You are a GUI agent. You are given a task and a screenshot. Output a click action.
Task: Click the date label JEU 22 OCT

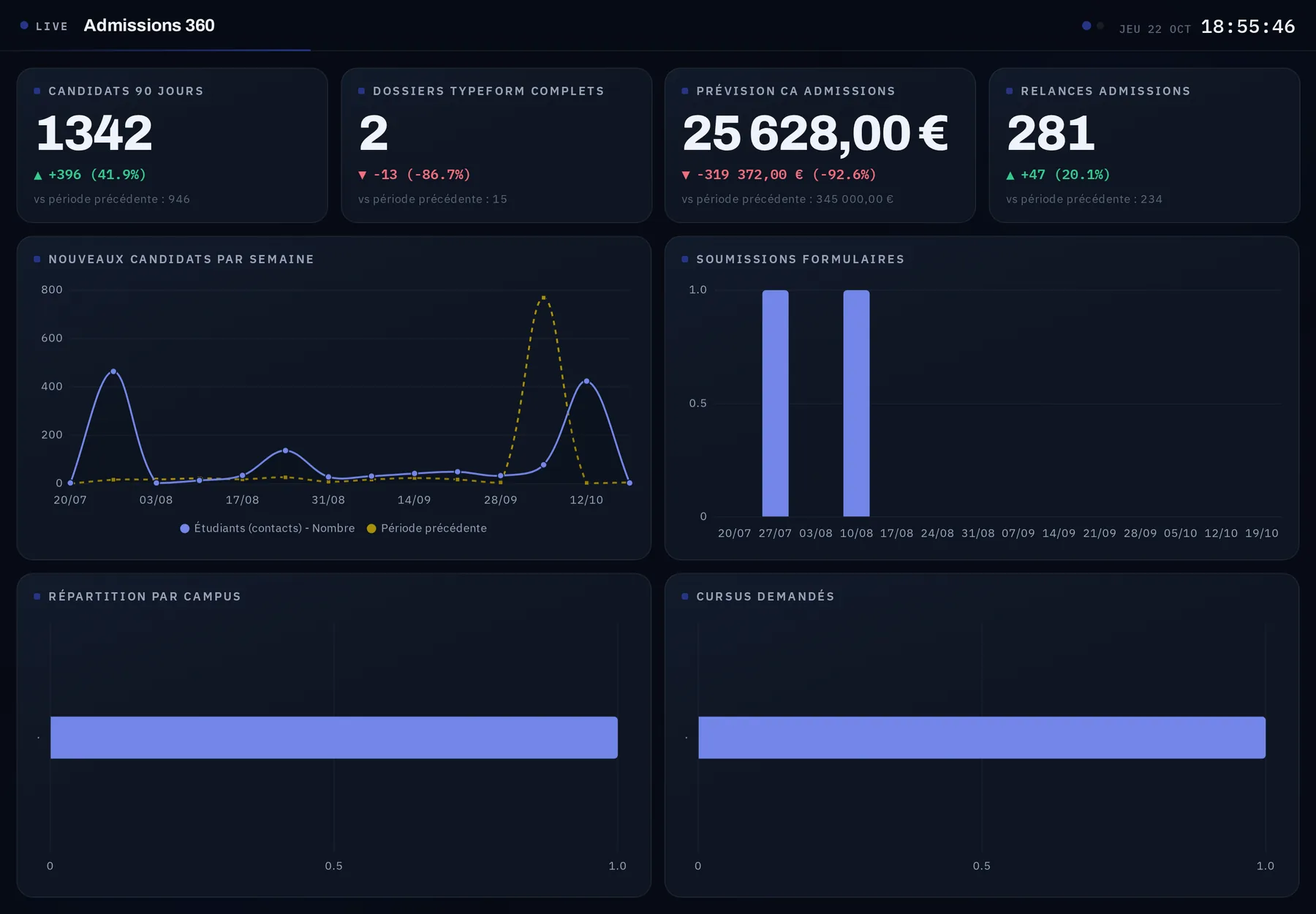coord(1154,29)
